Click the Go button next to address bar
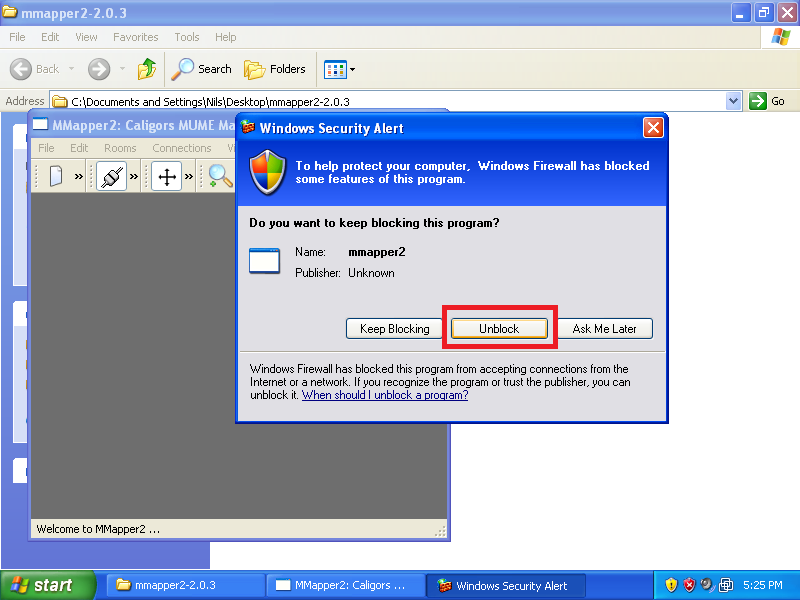The width and height of the screenshot is (800, 600). coord(767,101)
